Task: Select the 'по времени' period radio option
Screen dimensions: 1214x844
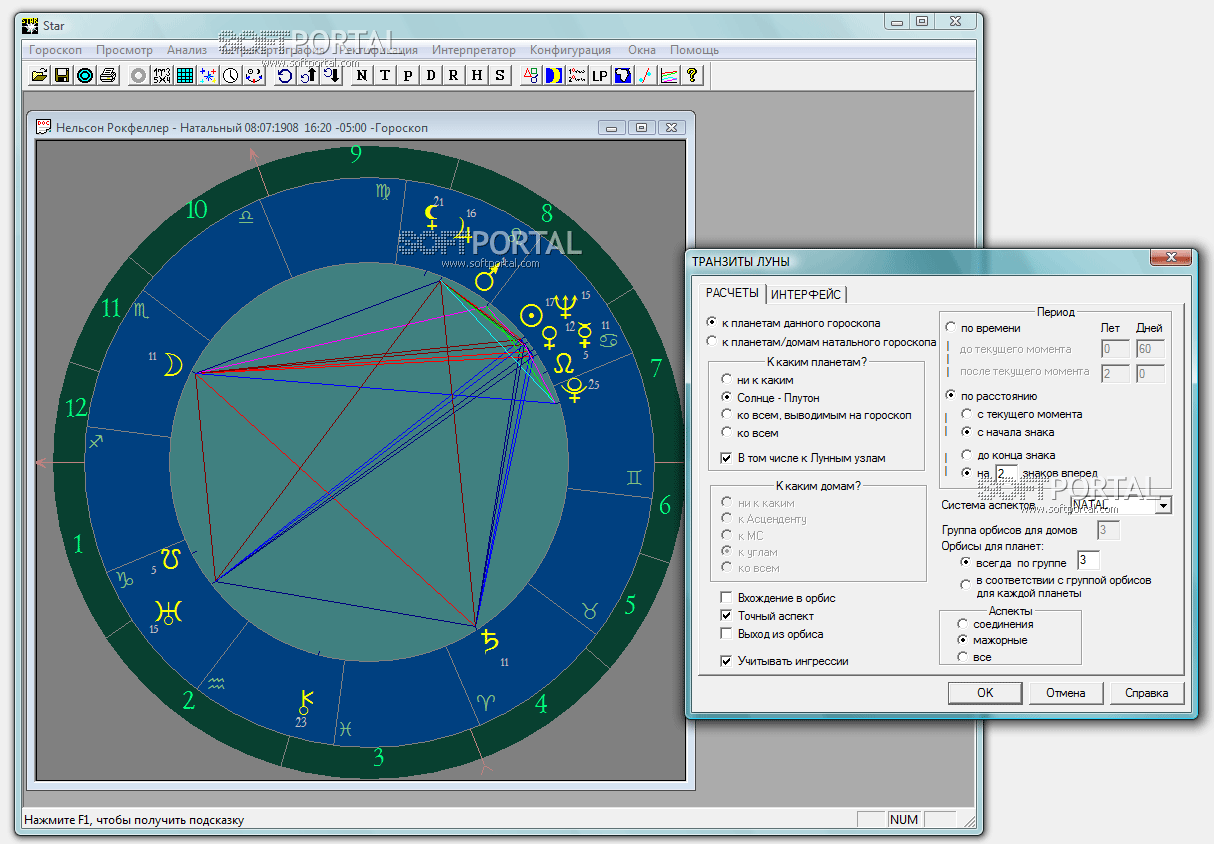Action: pos(951,328)
